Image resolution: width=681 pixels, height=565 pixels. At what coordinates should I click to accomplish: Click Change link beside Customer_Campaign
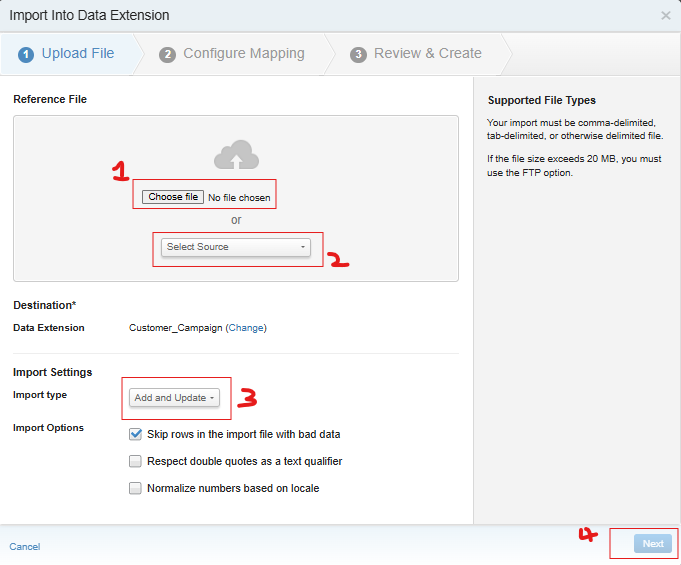tap(246, 328)
